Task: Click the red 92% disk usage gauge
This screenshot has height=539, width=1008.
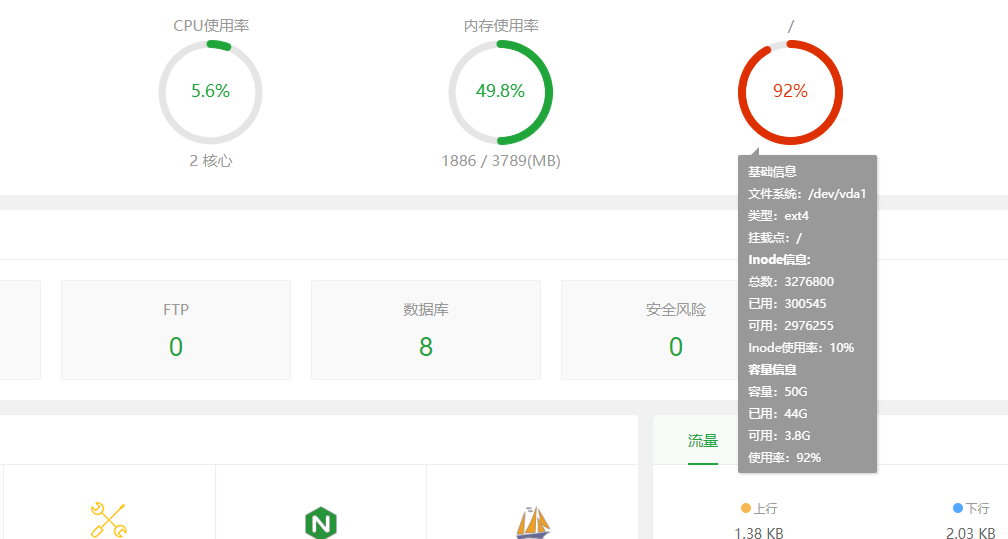Action: [x=790, y=92]
